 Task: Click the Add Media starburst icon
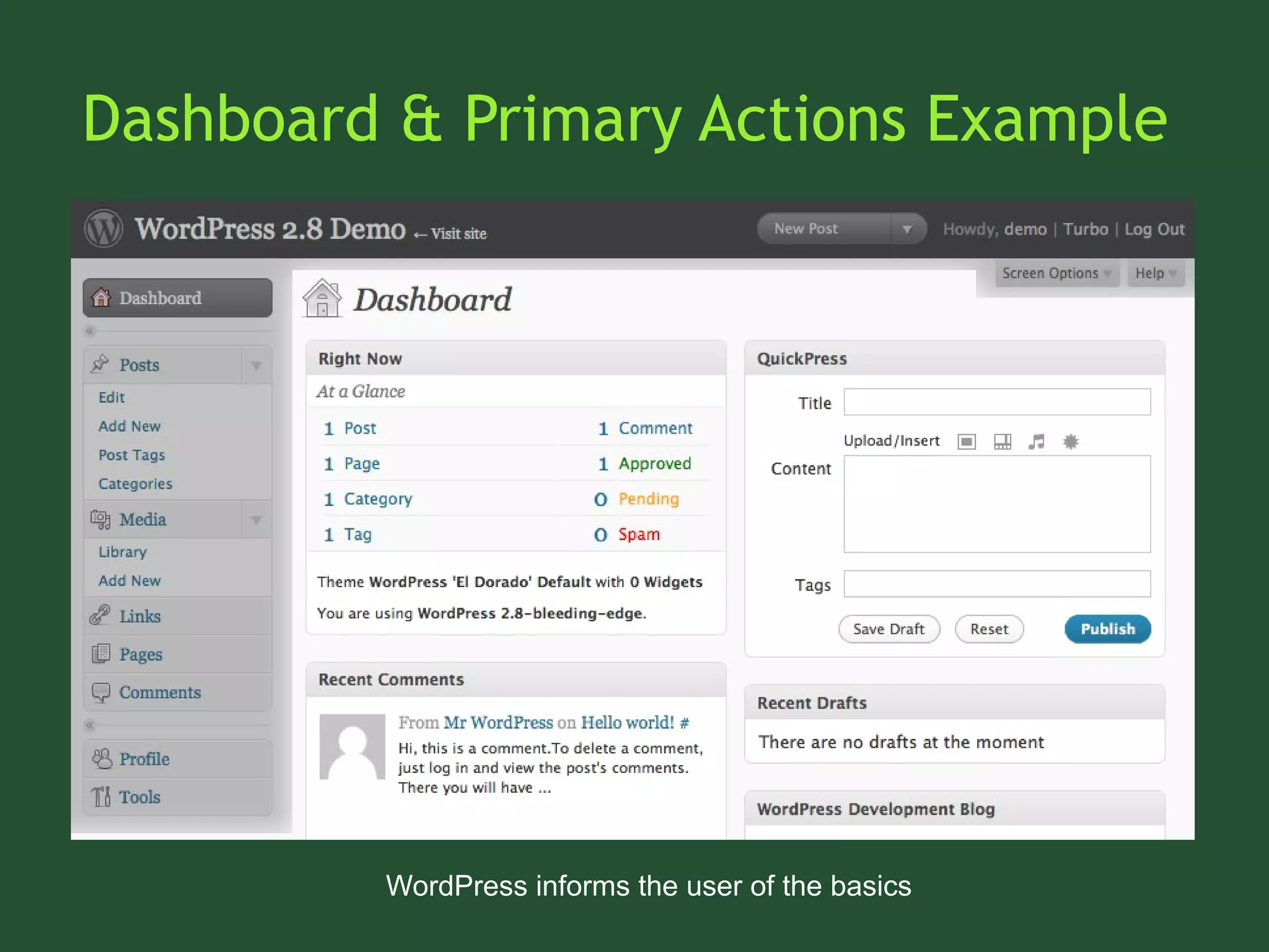tap(1071, 442)
